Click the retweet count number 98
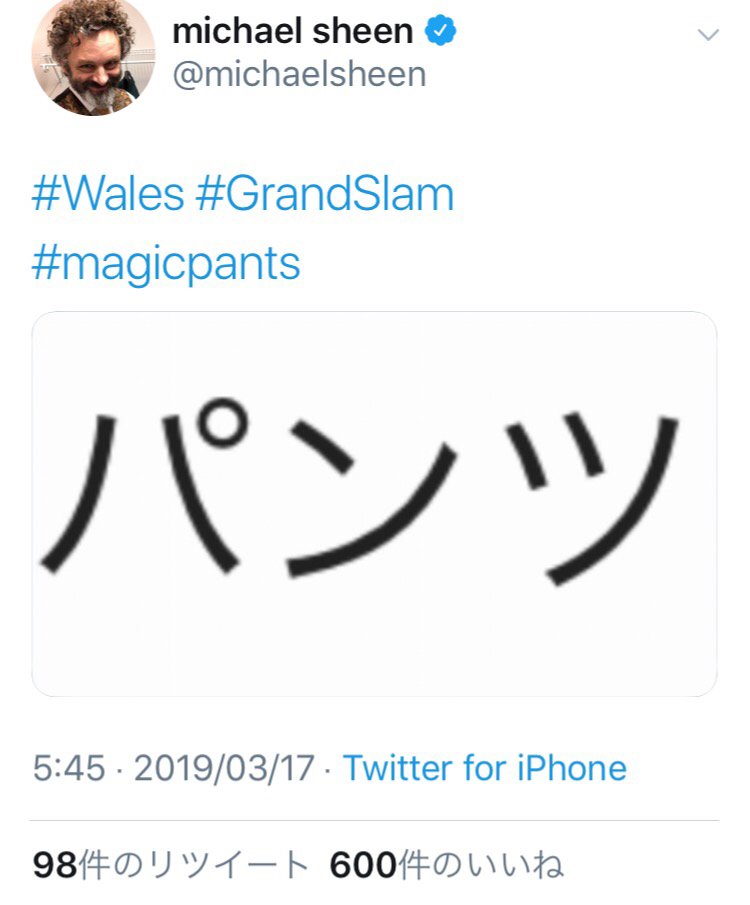The height and width of the screenshot is (905, 750). (x=55, y=865)
